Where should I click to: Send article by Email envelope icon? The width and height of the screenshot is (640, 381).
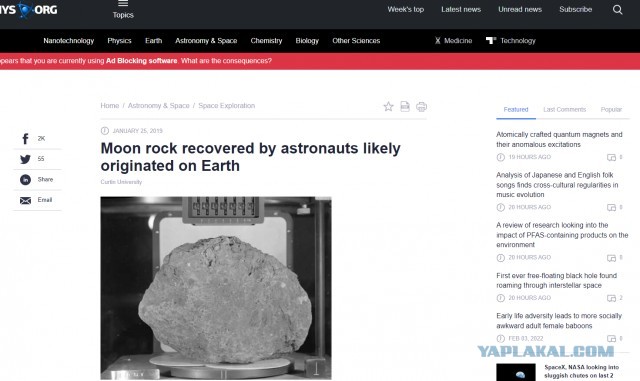[25, 200]
